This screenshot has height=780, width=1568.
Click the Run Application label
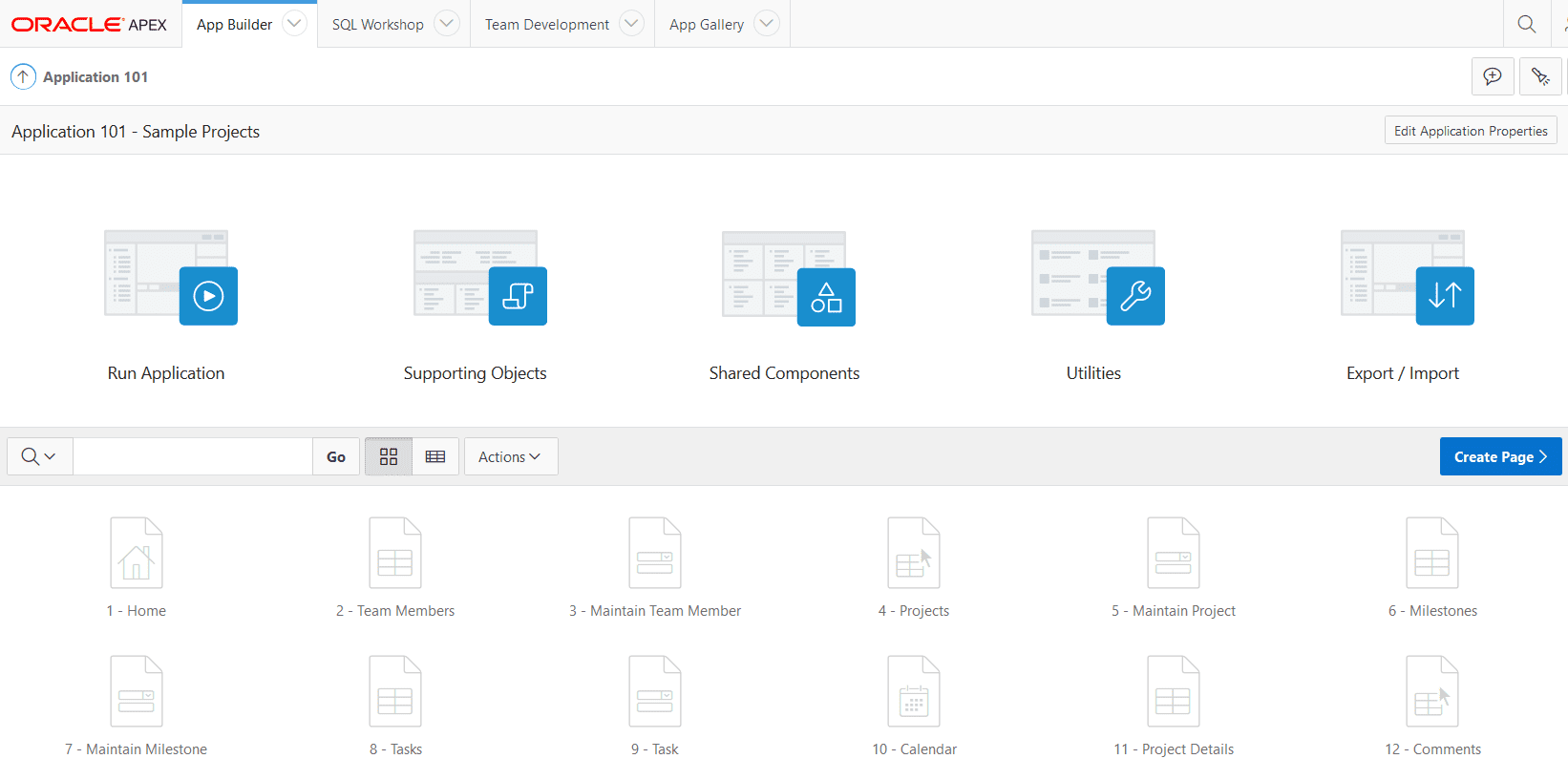pos(166,373)
